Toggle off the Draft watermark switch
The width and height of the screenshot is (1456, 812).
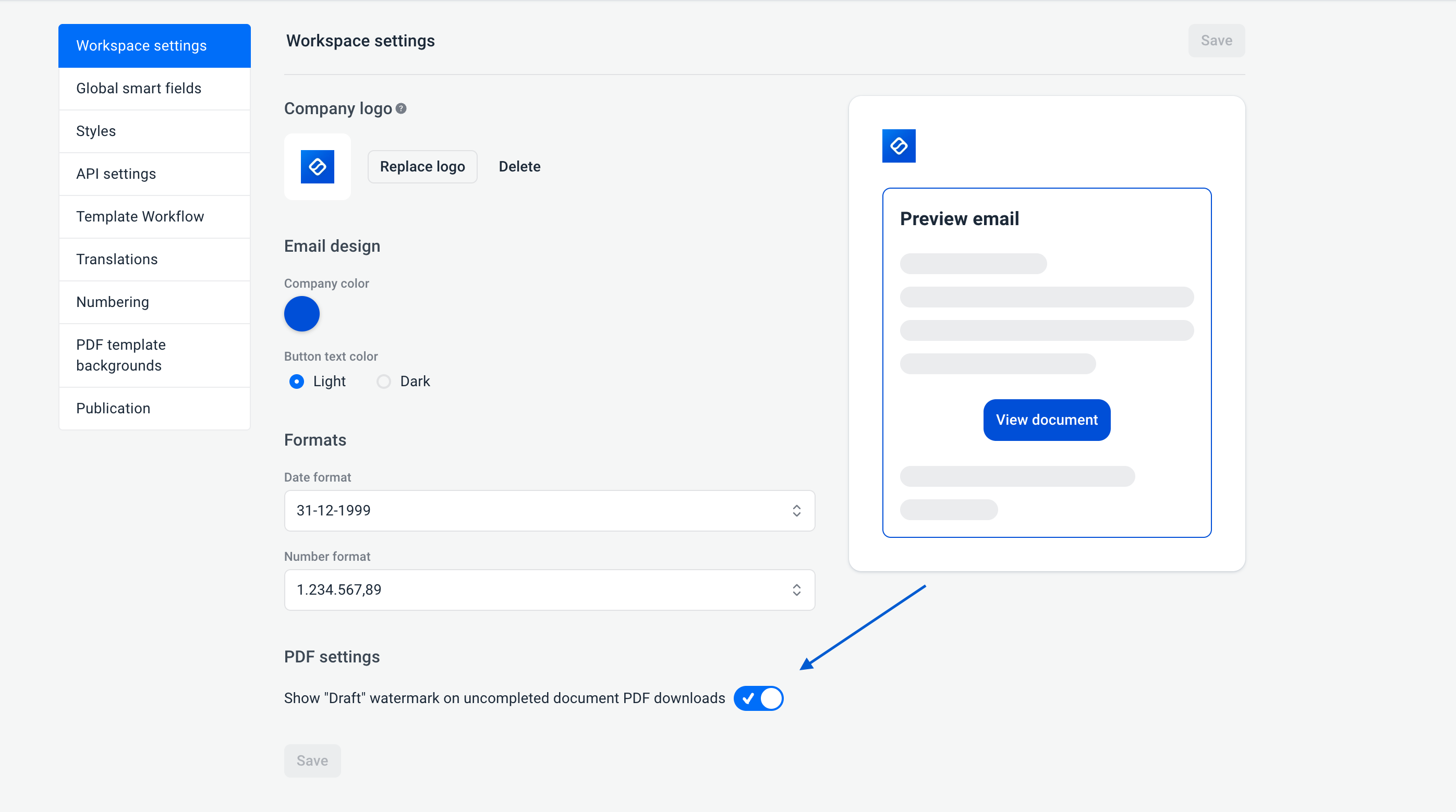[758, 698]
